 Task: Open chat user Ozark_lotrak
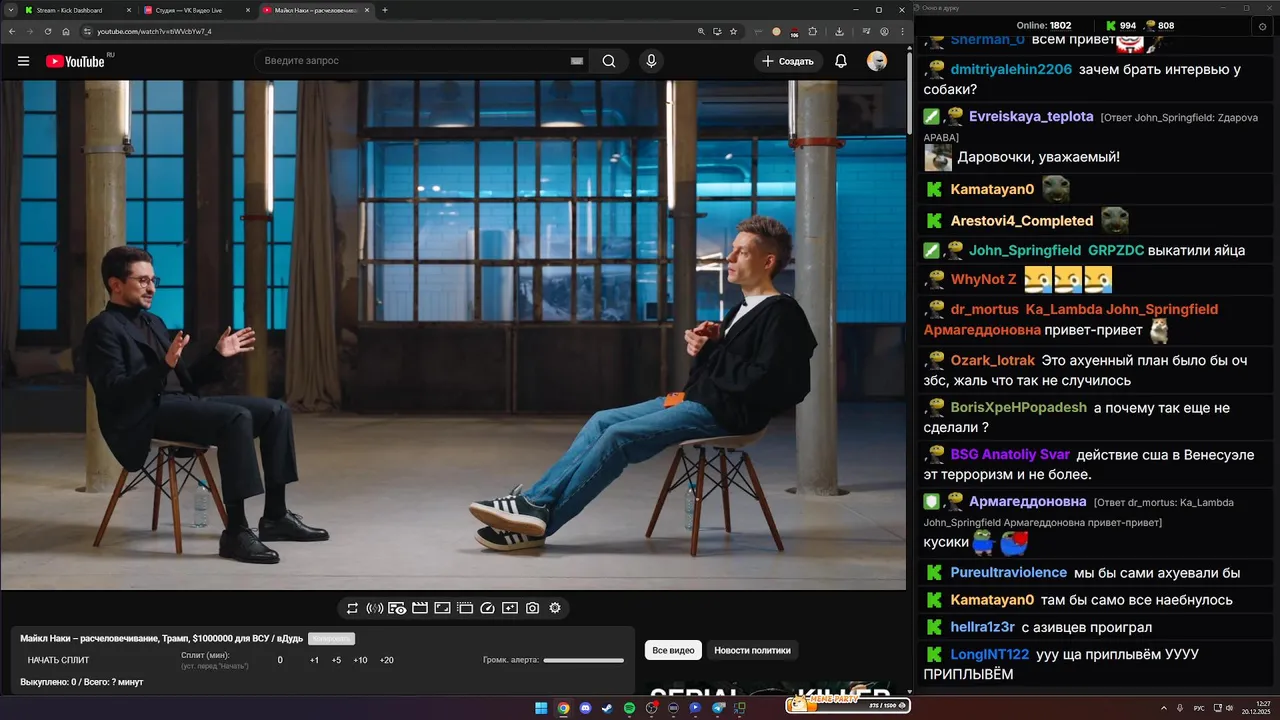point(993,360)
